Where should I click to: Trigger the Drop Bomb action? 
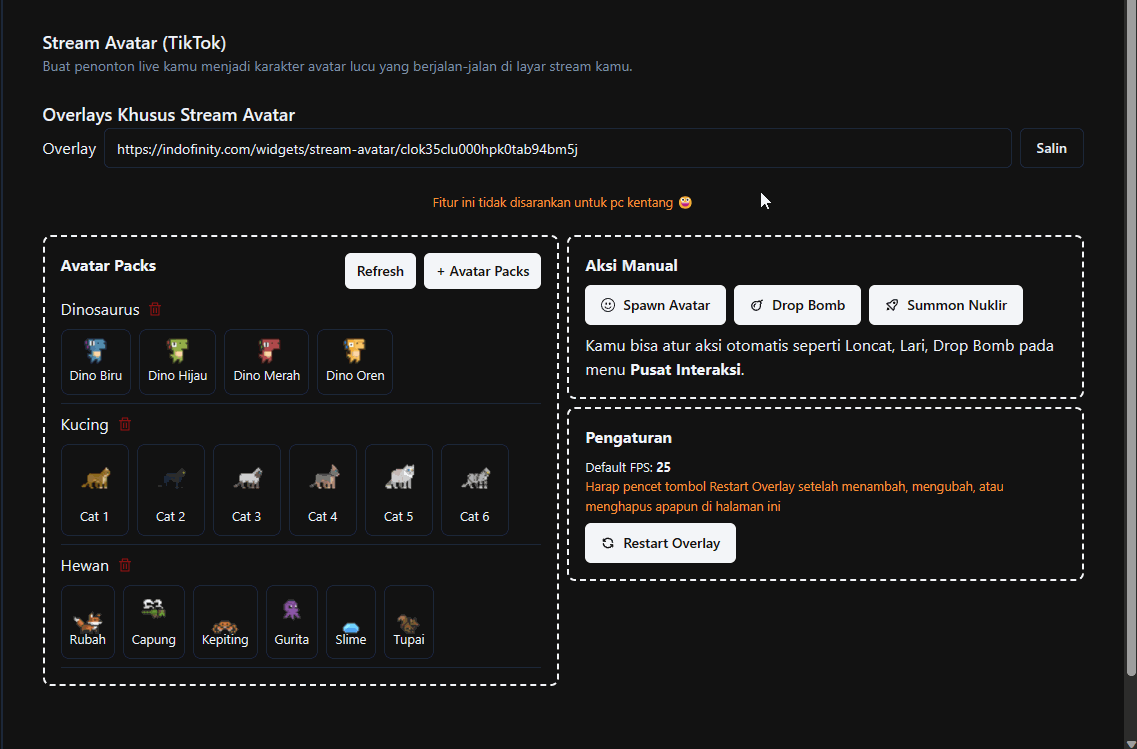pyautogui.click(x=797, y=305)
